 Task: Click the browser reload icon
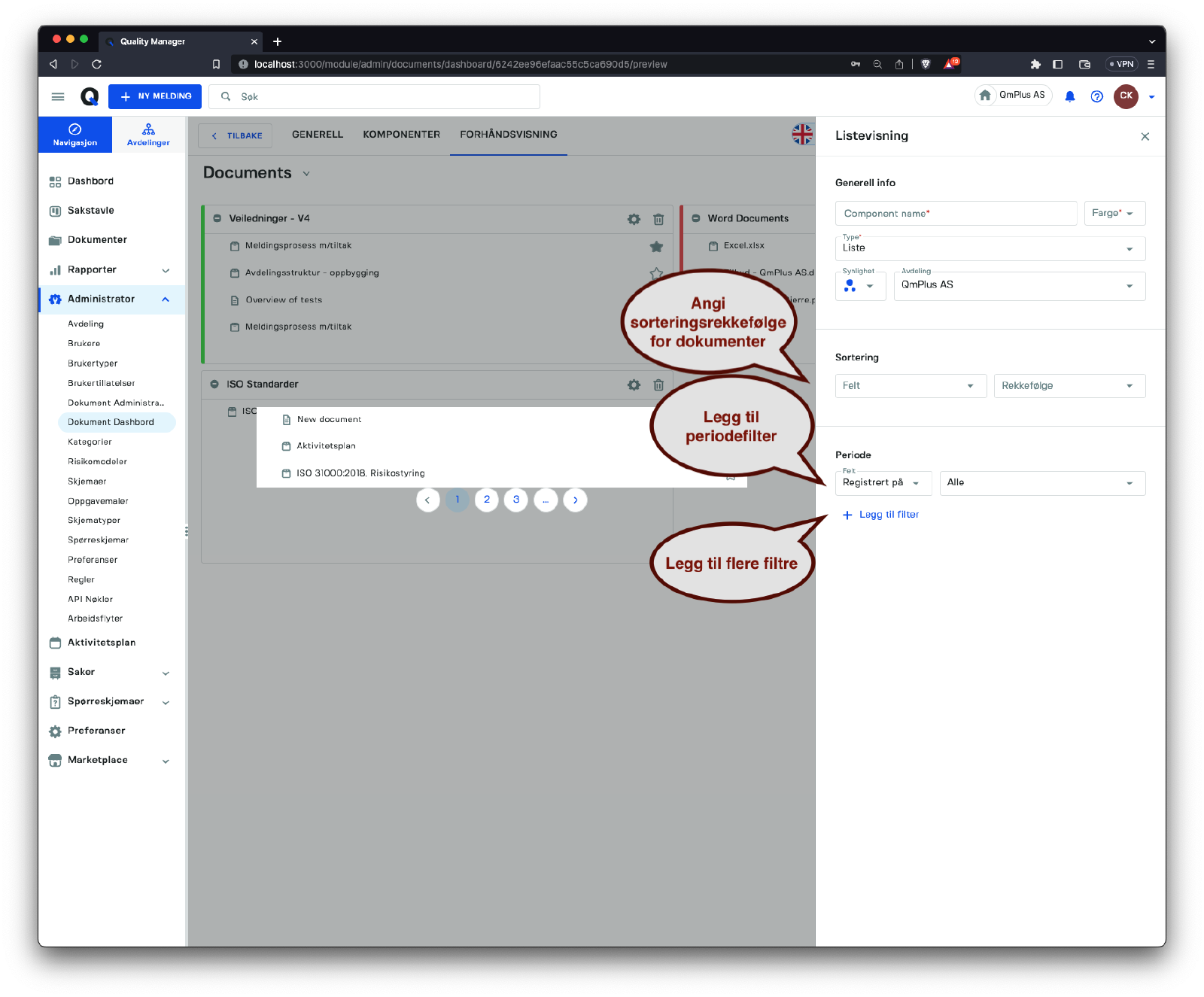(x=96, y=64)
